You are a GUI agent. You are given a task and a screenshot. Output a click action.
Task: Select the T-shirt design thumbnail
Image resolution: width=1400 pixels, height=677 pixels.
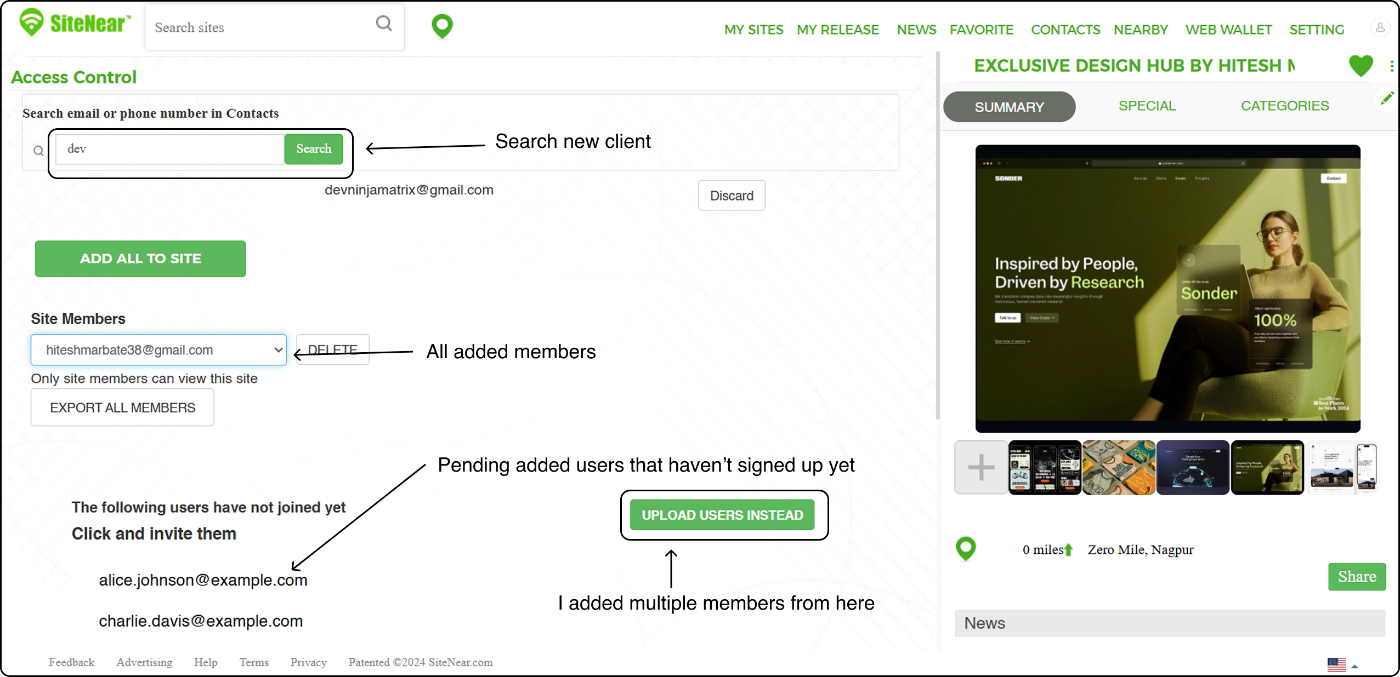click(1119, 467)
